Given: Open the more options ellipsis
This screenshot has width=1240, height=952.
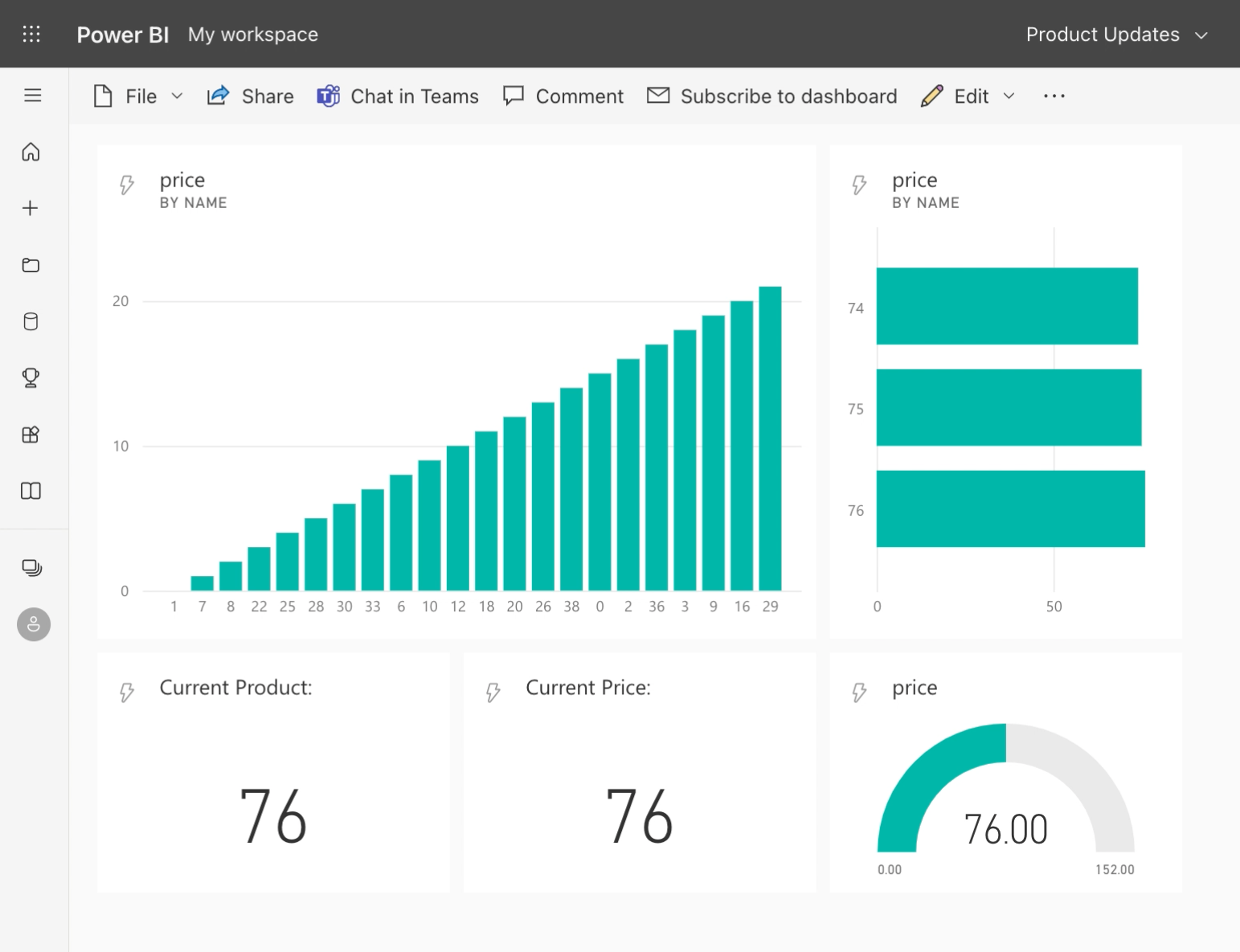Looking at the screenshot, I should tap(1054, 96).
